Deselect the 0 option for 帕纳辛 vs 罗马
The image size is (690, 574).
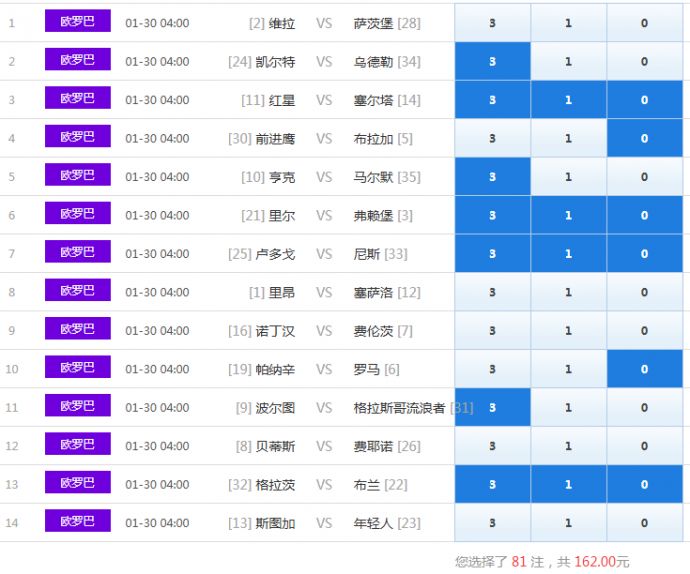click(x=645, y=369)
